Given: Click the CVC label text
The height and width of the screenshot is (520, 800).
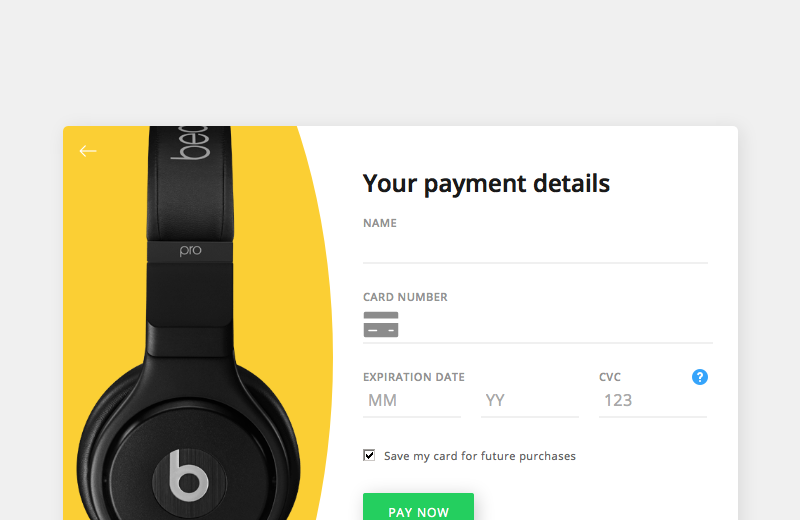Looking at the screenshot, I should click(610, 377).
